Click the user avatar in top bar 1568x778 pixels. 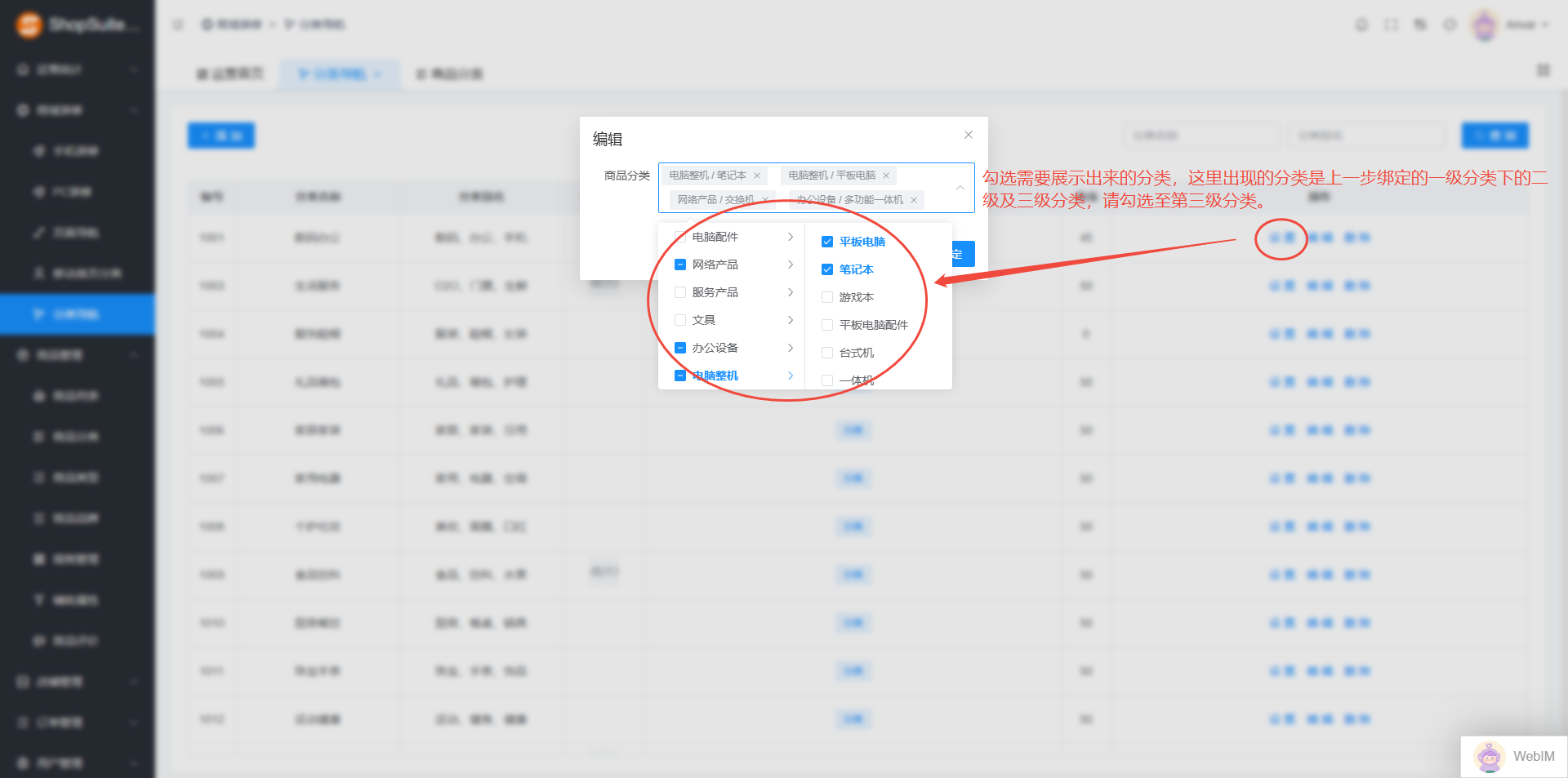(1484, 24)
